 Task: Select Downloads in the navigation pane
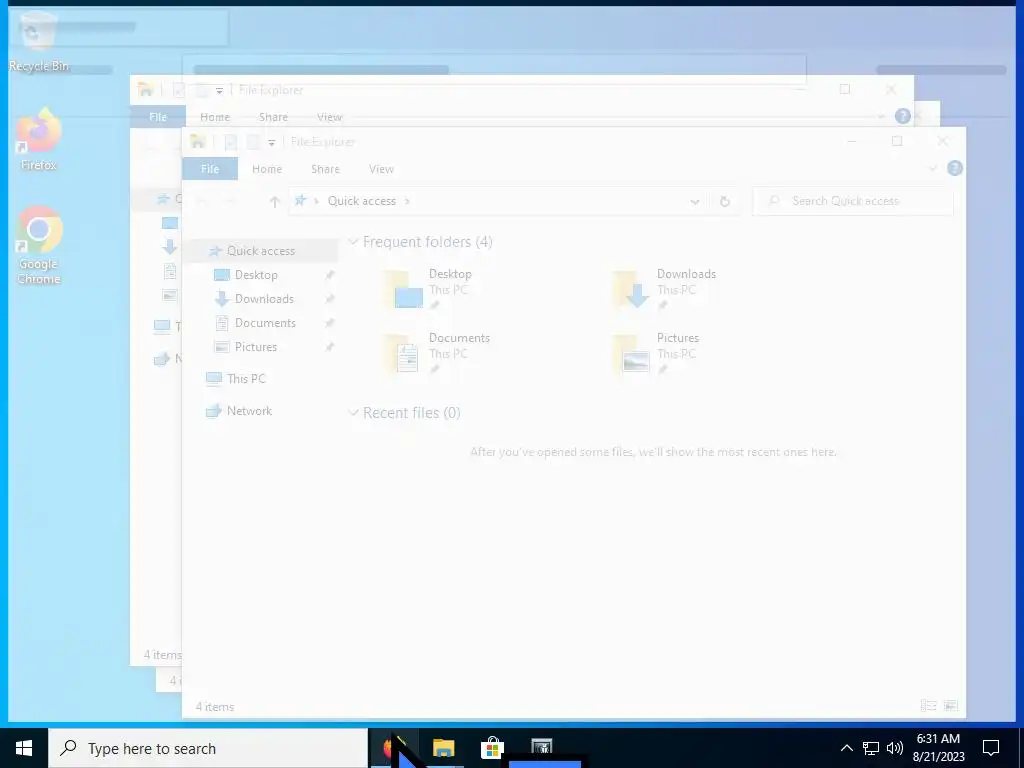click(264, 299)
